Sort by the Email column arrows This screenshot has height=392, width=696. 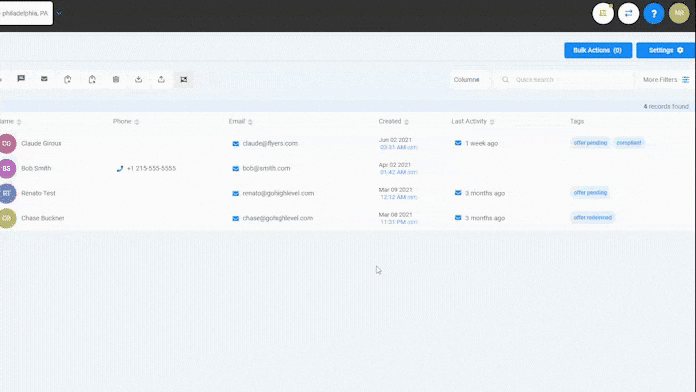(250, 122)
